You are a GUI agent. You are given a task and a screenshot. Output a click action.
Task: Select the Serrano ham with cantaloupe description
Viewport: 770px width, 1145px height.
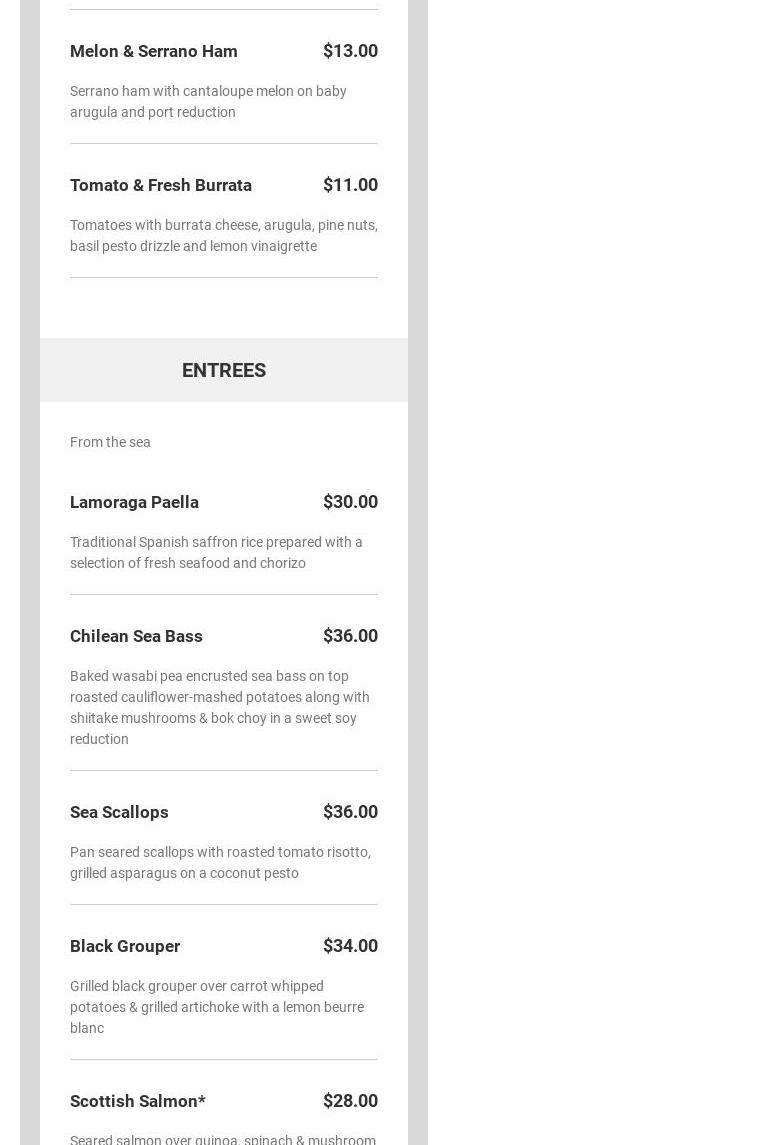[x=208, y=101]
